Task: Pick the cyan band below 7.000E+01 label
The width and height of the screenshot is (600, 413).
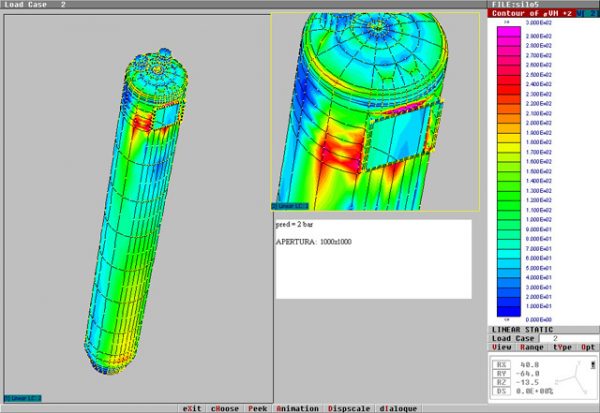Action: click(x=509, y=254)
